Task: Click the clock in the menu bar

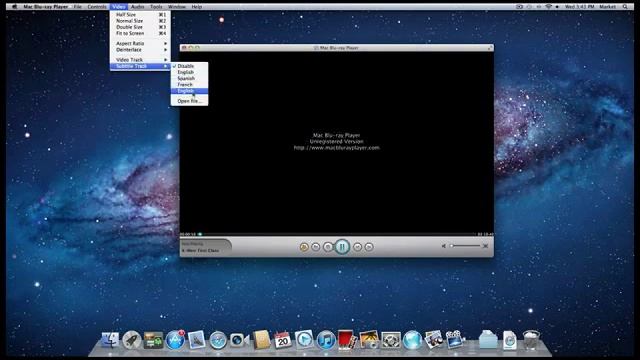Action: click(580, 7)
